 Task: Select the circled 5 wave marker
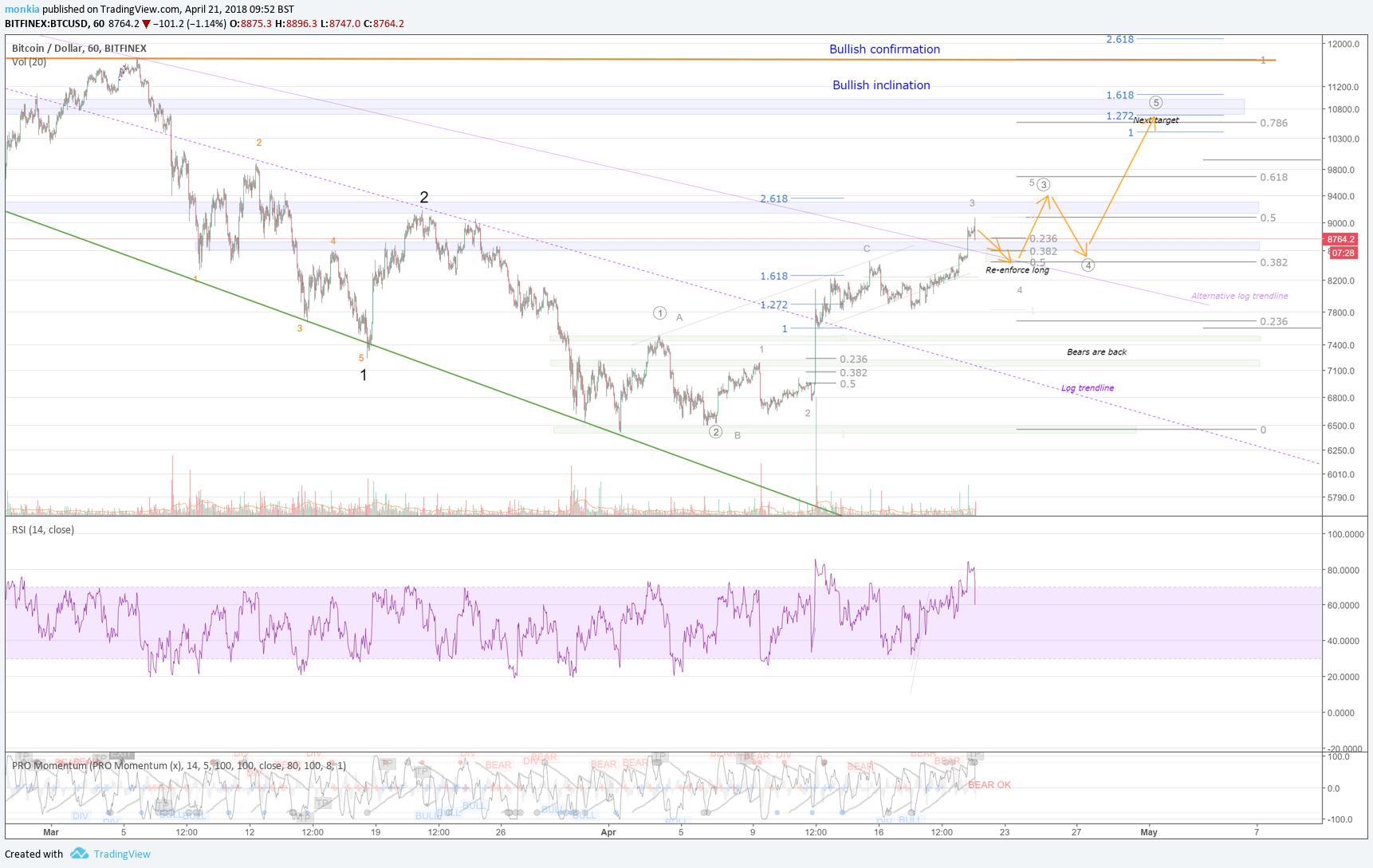[1155, 103]
